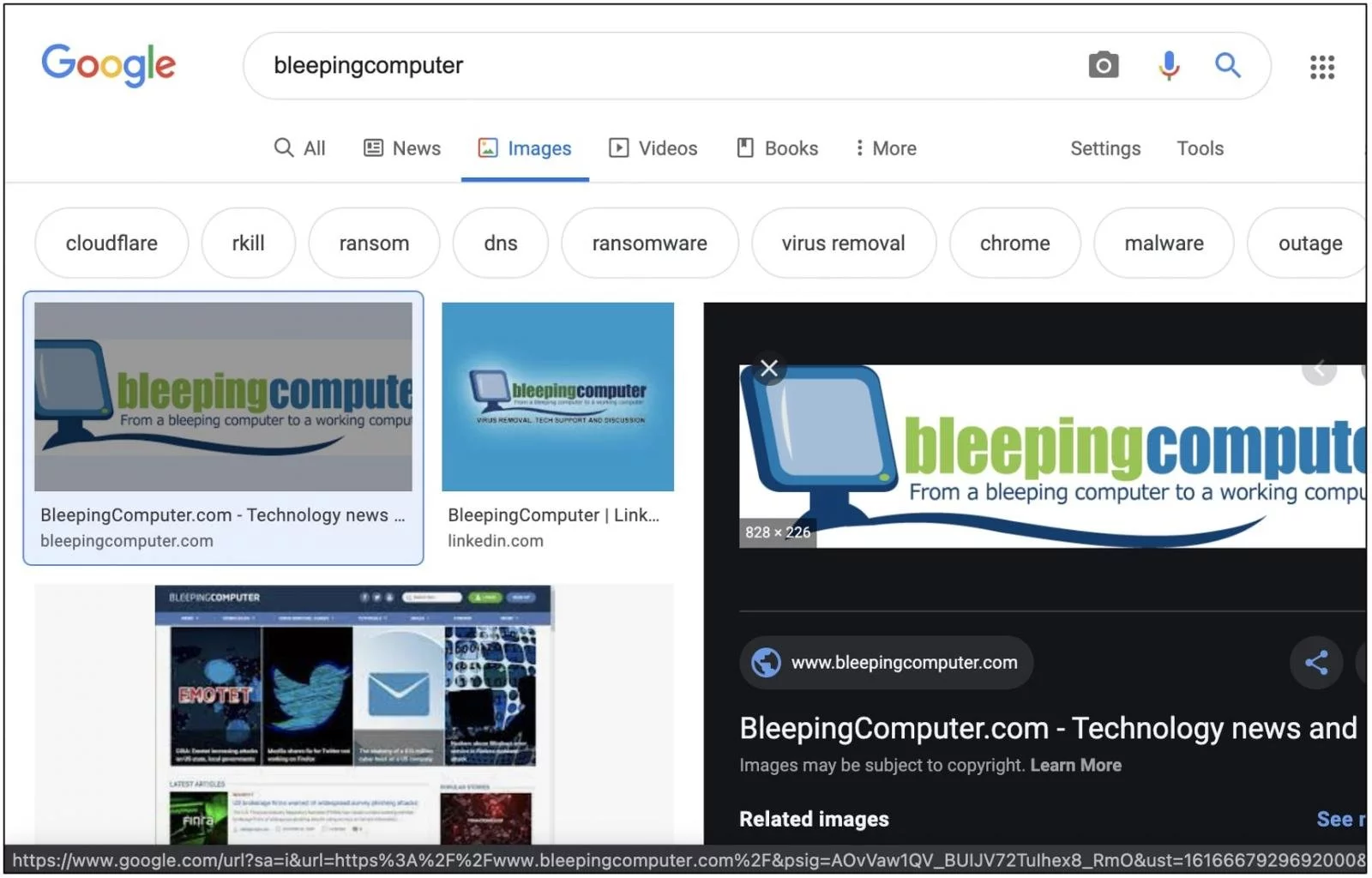Filter by cloudflare chip
Image resolution: width=1372 pixels, height=878 pixels.
click(111, 244)
